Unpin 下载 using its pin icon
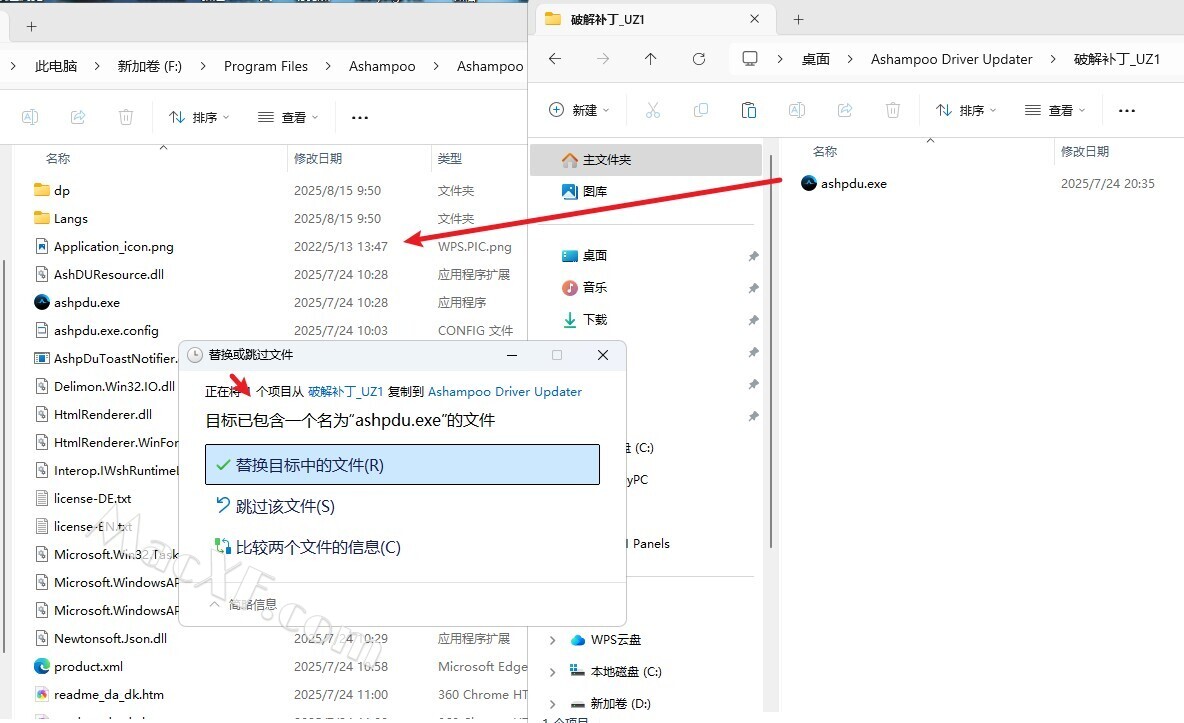 click(753, 320)
